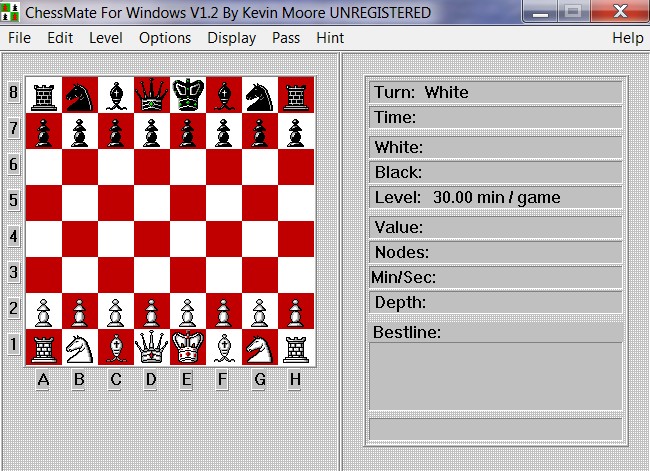
Task: Select the white knight on G1
Action: (260, 347)
